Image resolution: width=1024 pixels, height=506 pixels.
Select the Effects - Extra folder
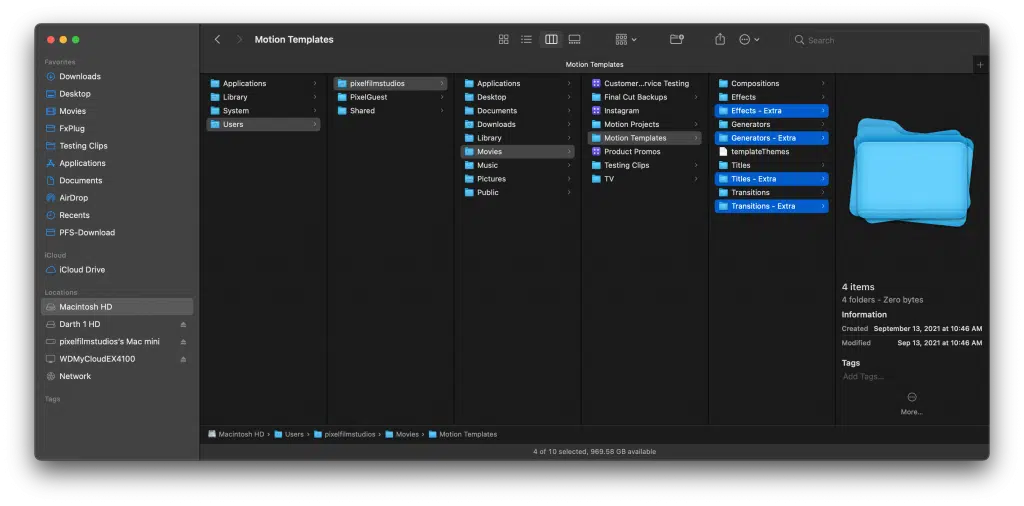(x=772, y=110)
